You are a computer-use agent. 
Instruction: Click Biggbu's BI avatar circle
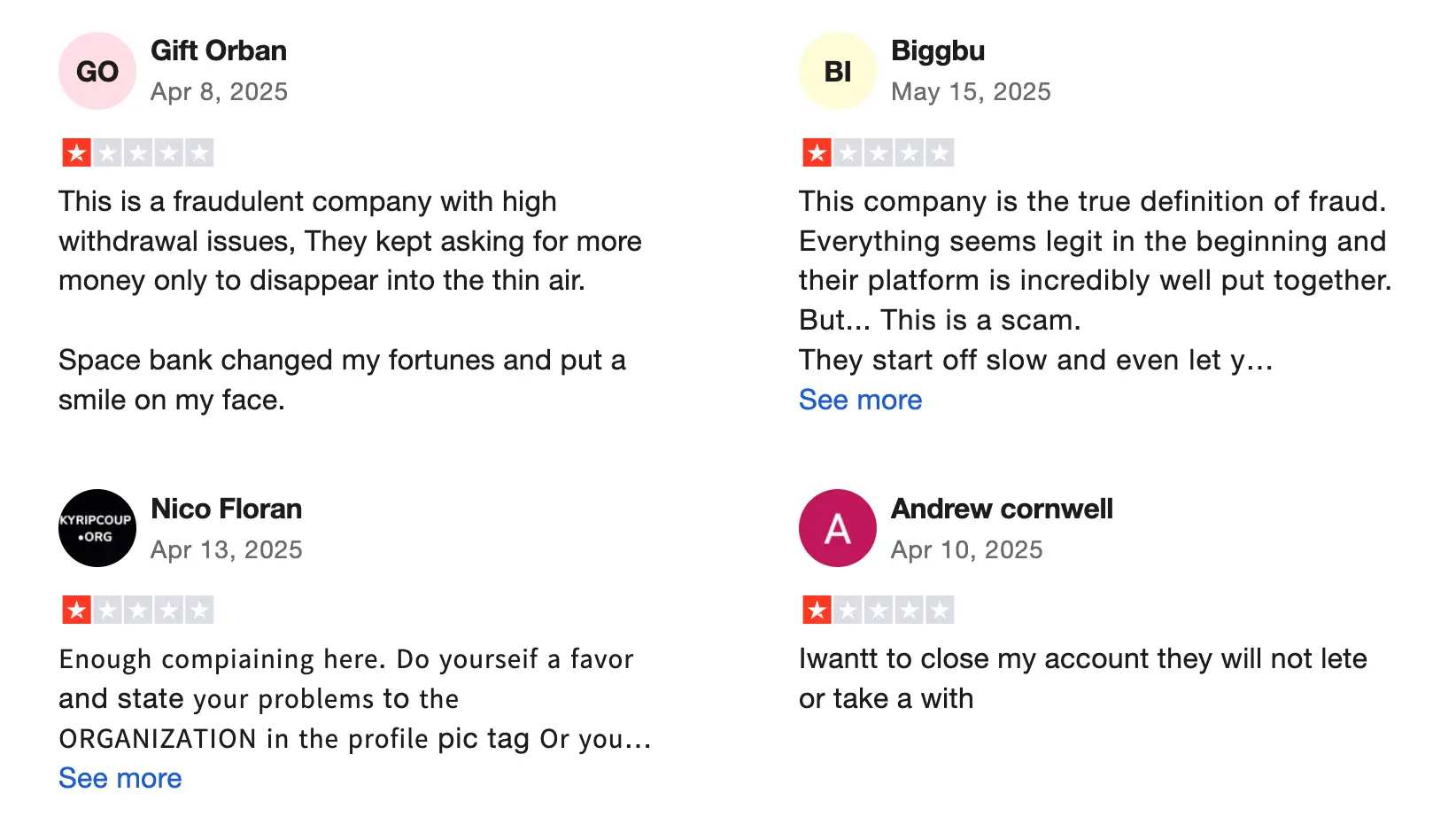(838, 71)
